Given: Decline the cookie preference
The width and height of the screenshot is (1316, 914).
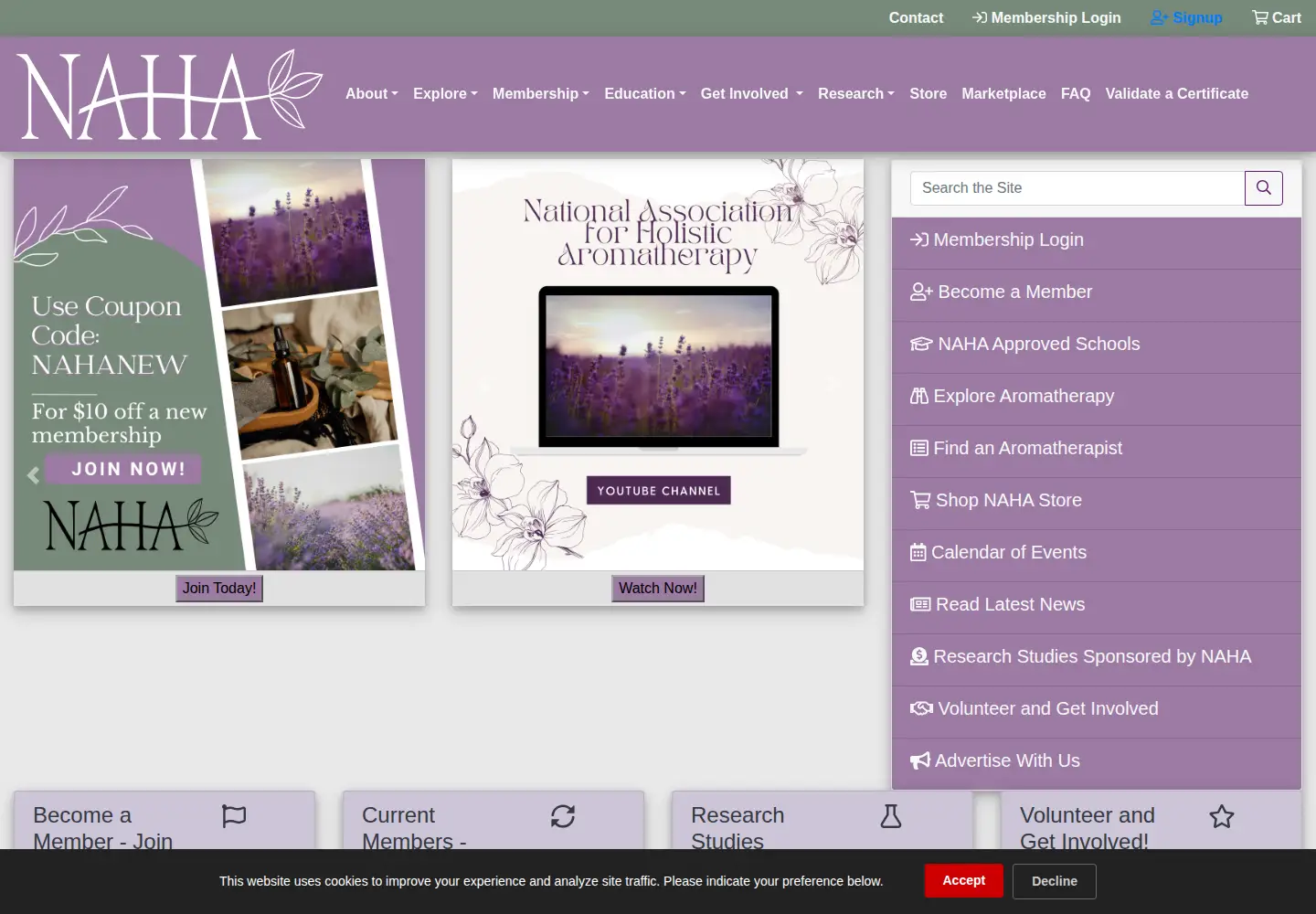Looking at the screenshot, I should click(x=1055, y=882).
